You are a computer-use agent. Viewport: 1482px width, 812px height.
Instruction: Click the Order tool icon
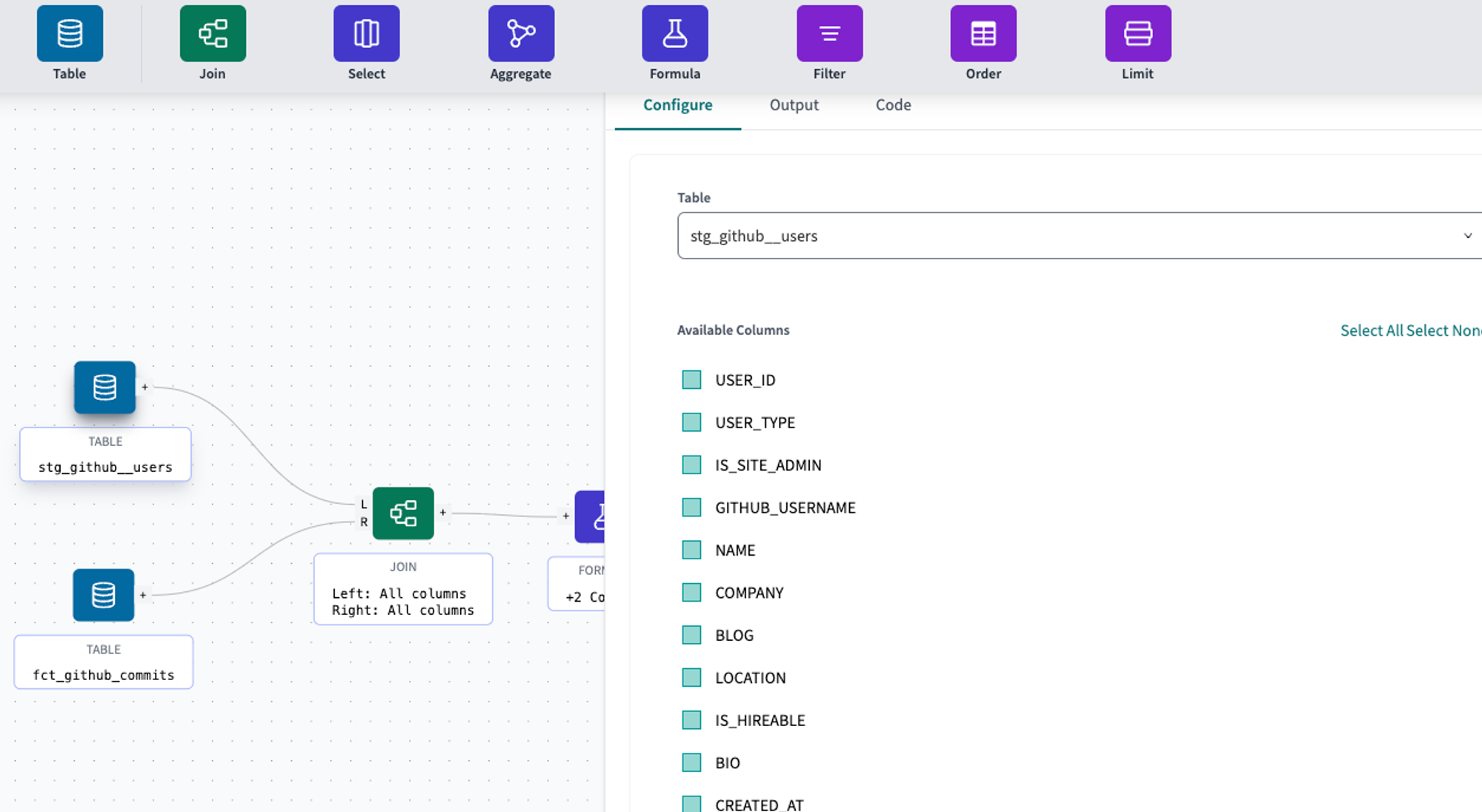click(x=983, y=33)
